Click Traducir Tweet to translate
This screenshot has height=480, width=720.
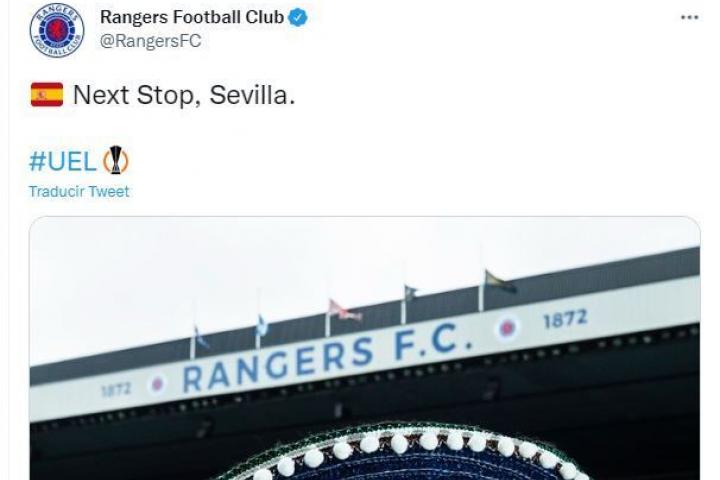coord(79,192)
